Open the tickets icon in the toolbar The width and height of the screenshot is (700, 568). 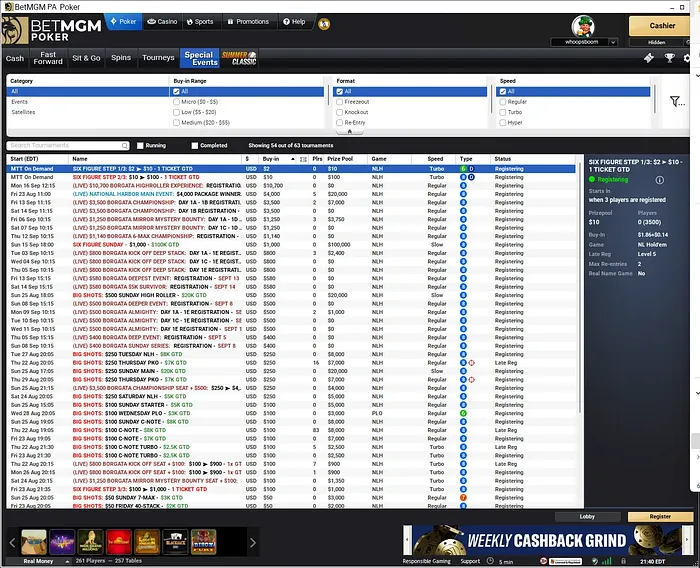coord(649,58)
